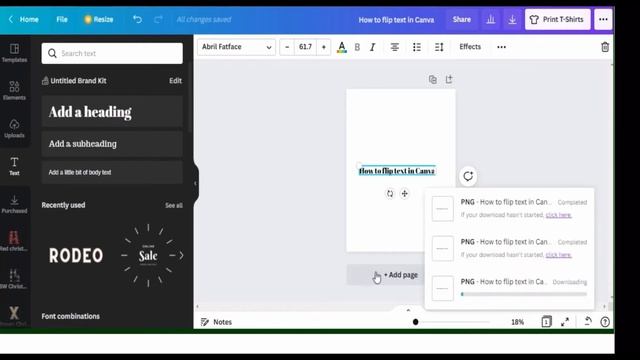The image size is (640, 360).
Task: Click here link in first PNG download
Action: pyautogui.click(x=558, y=215)
